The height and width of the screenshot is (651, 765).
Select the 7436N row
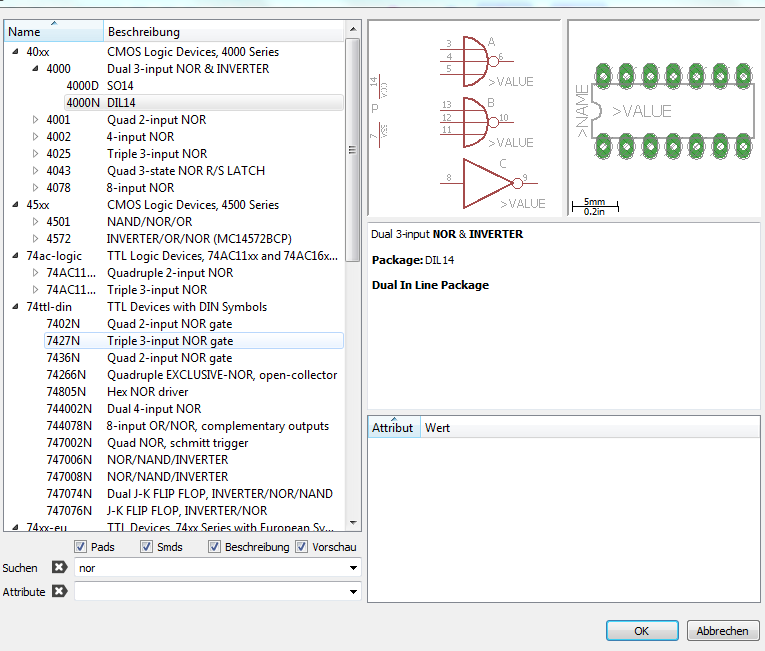(x=194, y=358)
